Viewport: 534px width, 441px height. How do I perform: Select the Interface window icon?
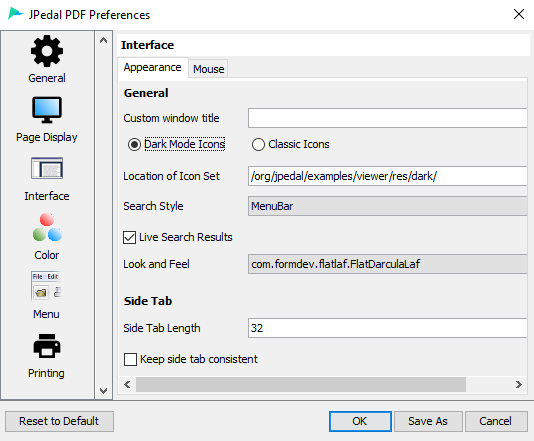47,168
